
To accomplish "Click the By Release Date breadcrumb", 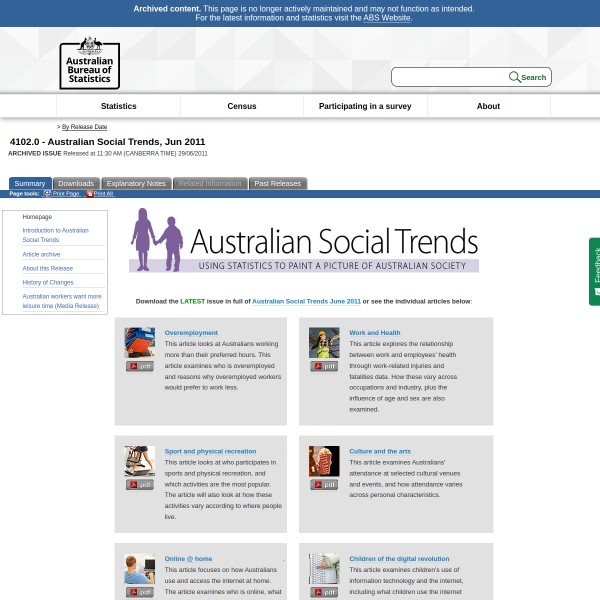I will point(84,127).
